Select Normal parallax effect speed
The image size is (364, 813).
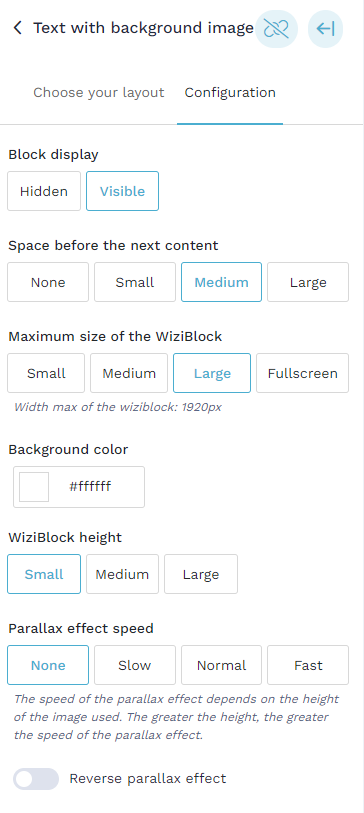point(221,665)
